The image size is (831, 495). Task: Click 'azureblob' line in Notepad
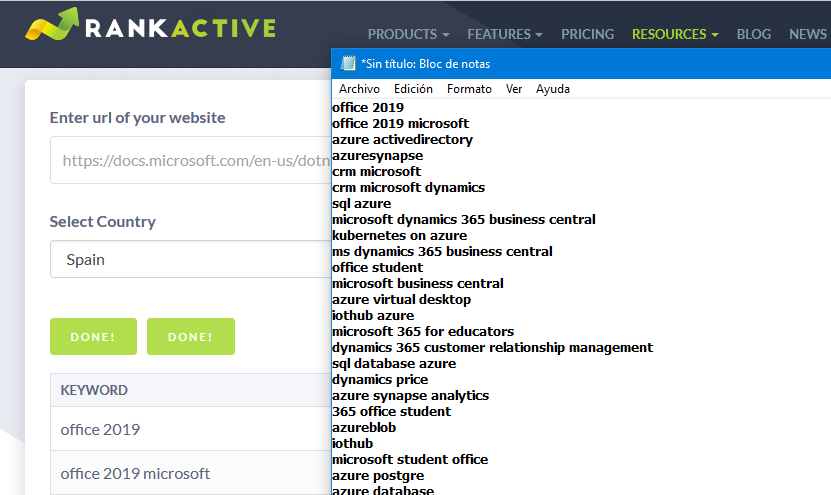364,428
